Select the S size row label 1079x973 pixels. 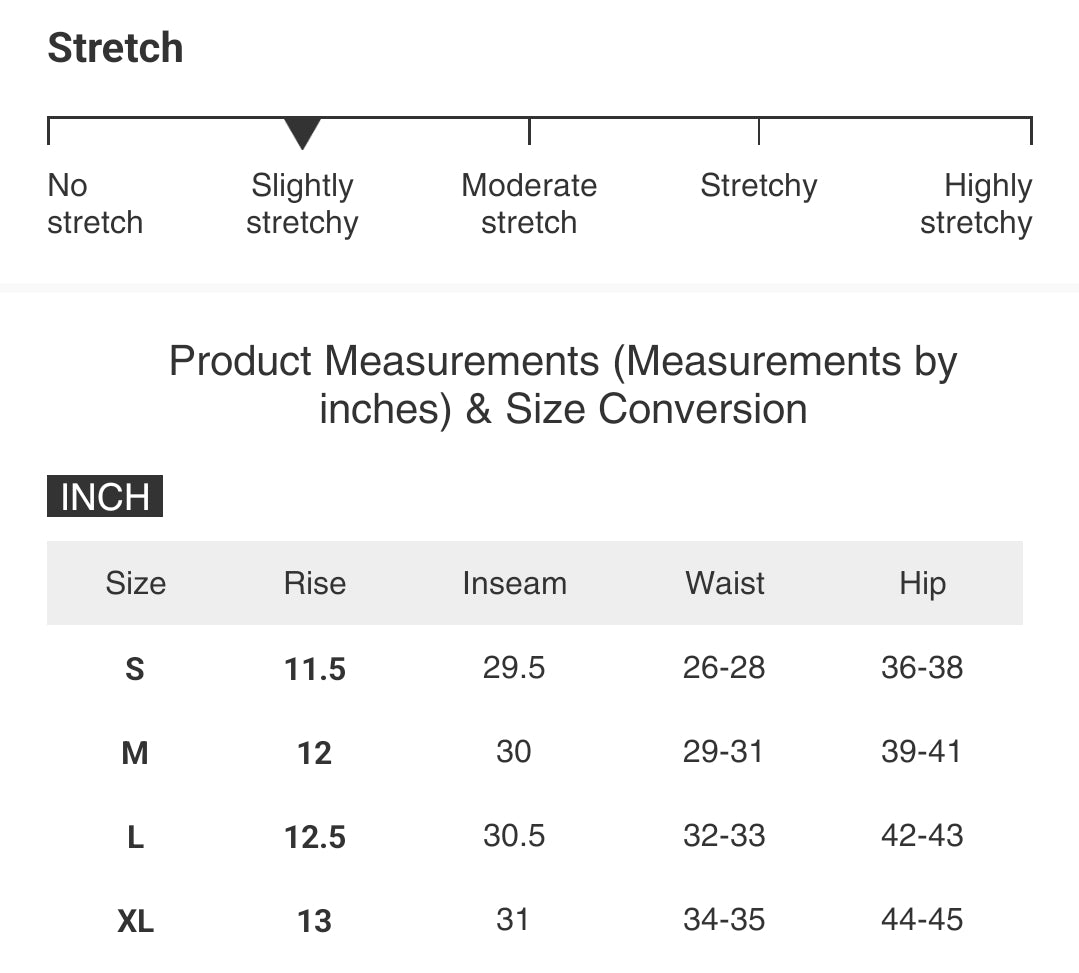[135, 669]
